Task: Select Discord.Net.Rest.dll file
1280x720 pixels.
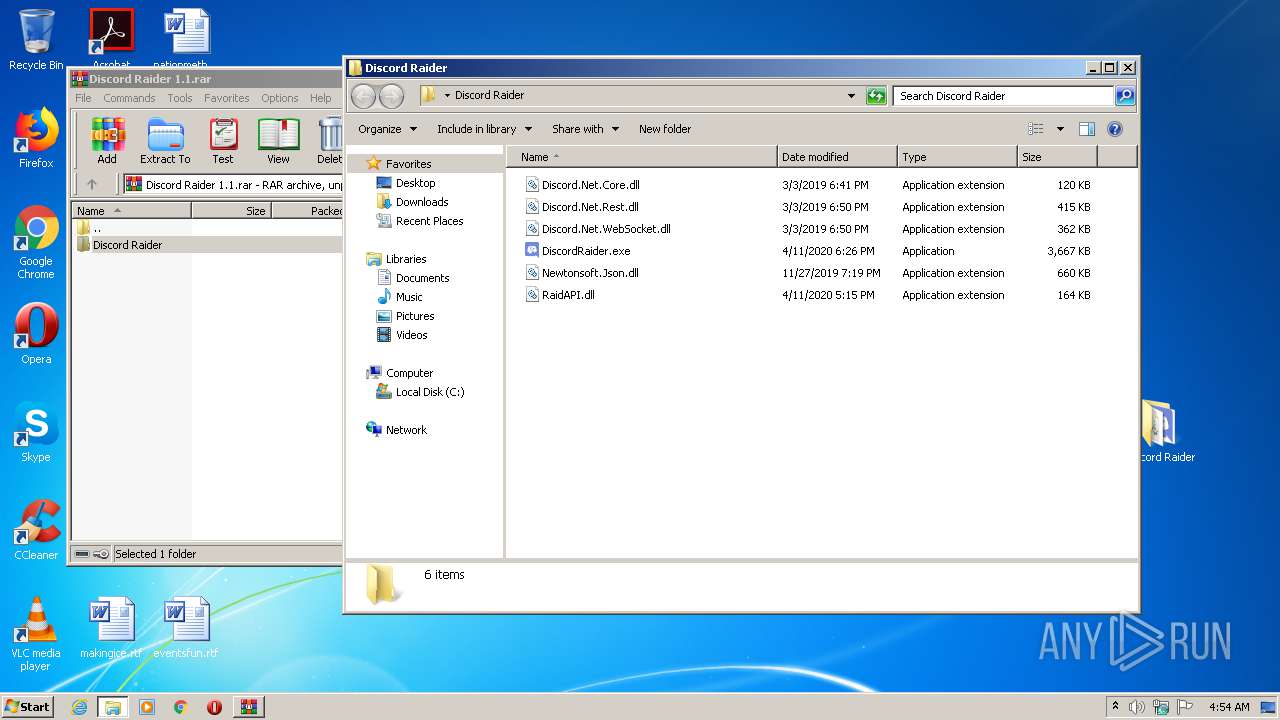Action: (590, 207)
